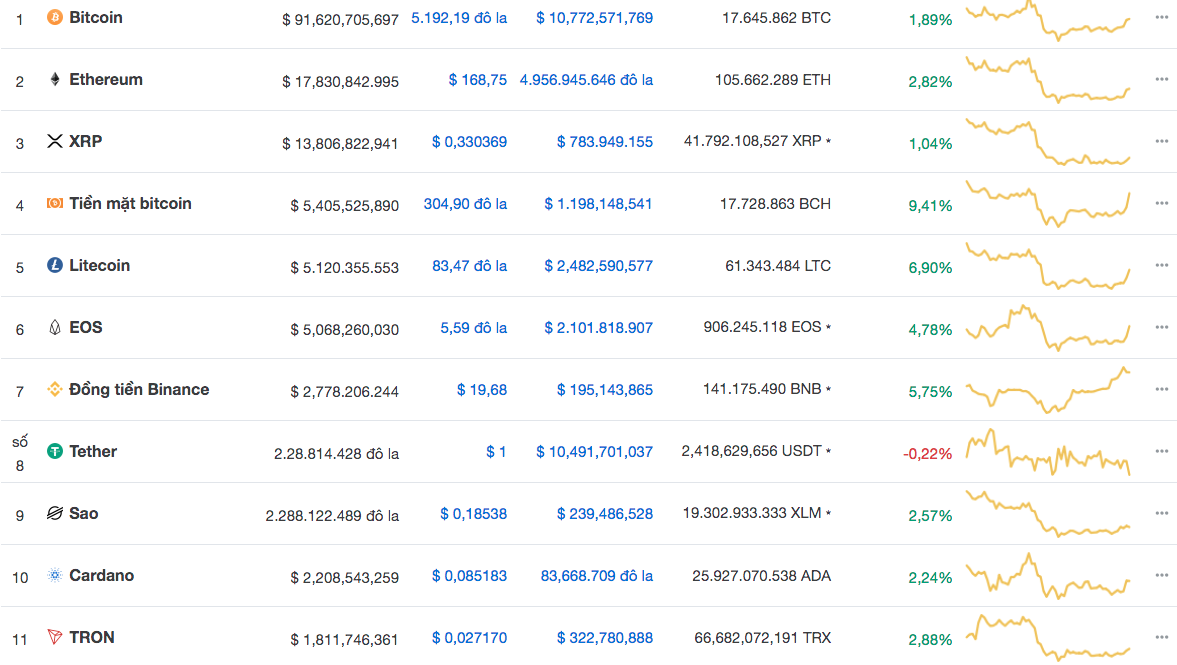1177x665 pixels.
Task: Open the more options menu for TRON
Action: (x=1161, y=637)
